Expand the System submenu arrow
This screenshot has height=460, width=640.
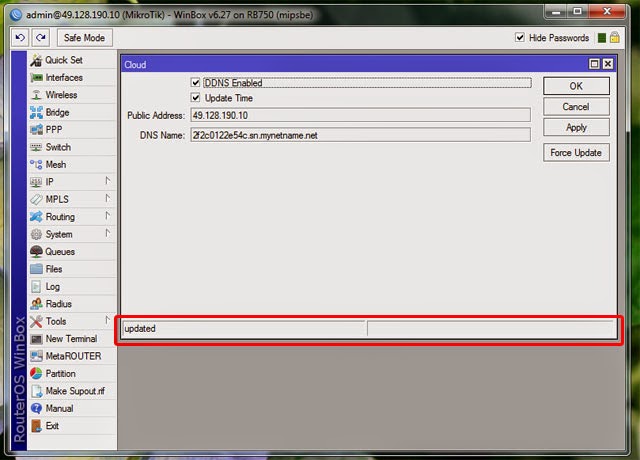tap(107, 233)
